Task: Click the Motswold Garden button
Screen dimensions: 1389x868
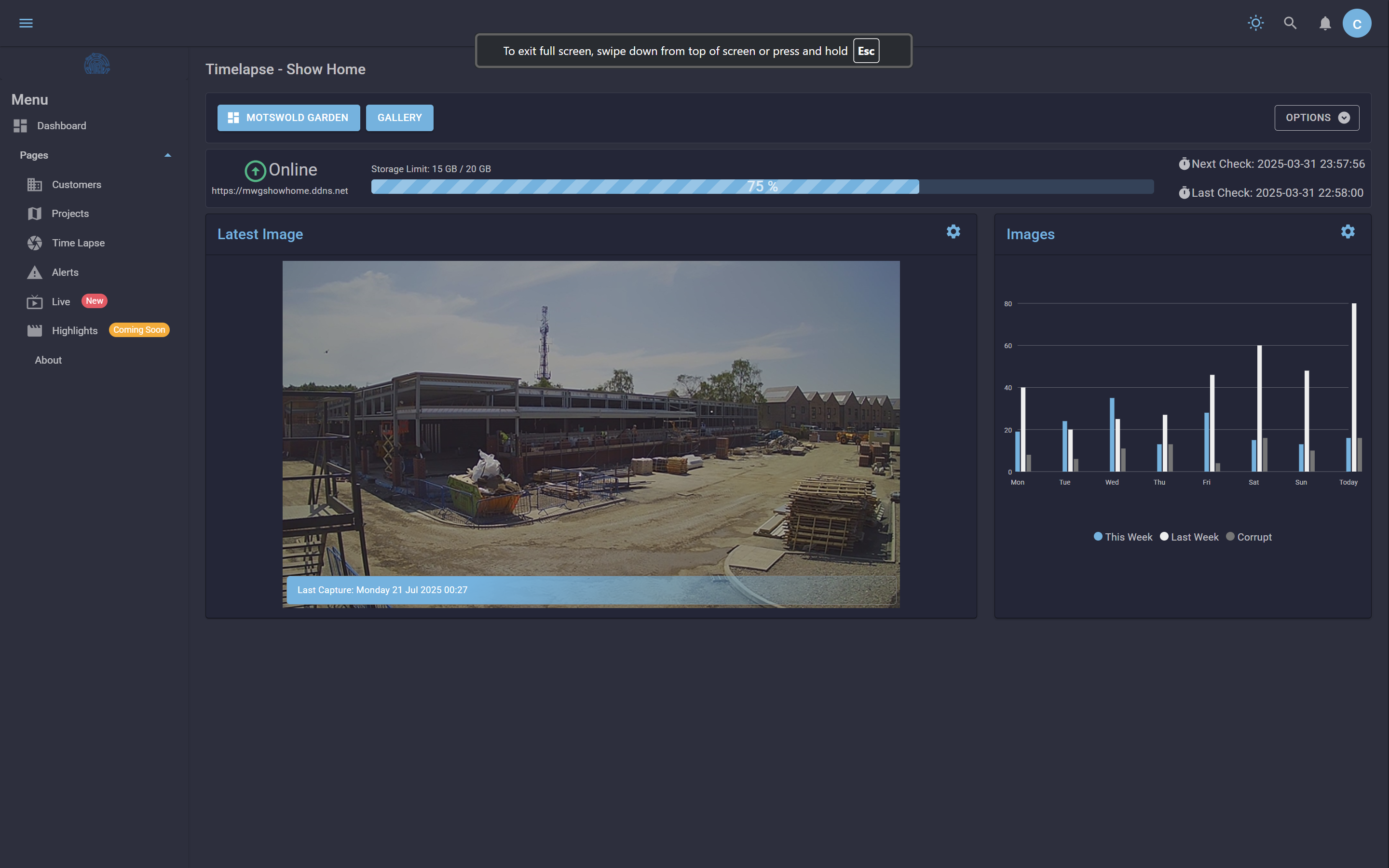Action: point(288,118)
